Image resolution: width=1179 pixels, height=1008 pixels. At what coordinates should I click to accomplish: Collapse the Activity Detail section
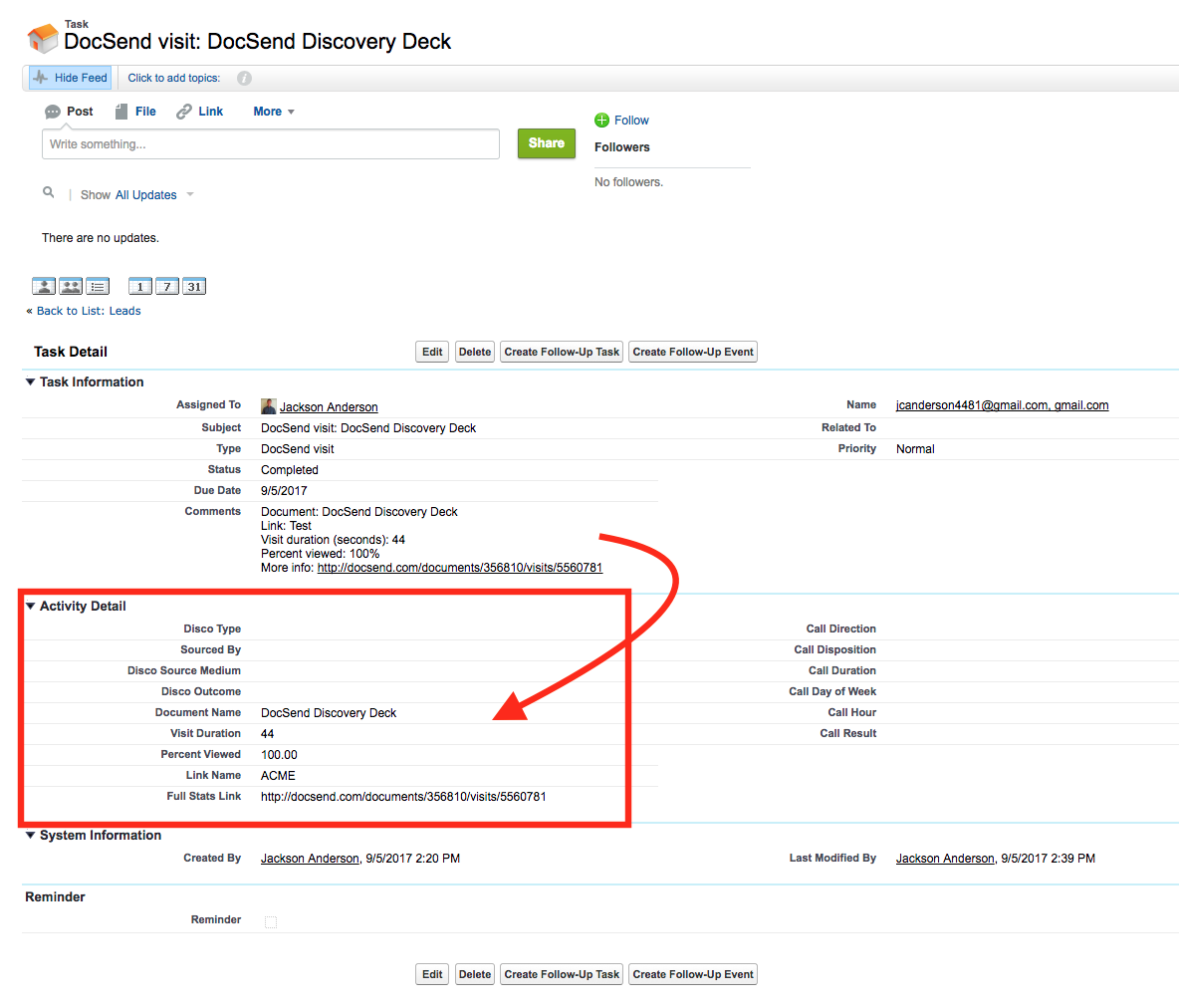tap(30, 607)
